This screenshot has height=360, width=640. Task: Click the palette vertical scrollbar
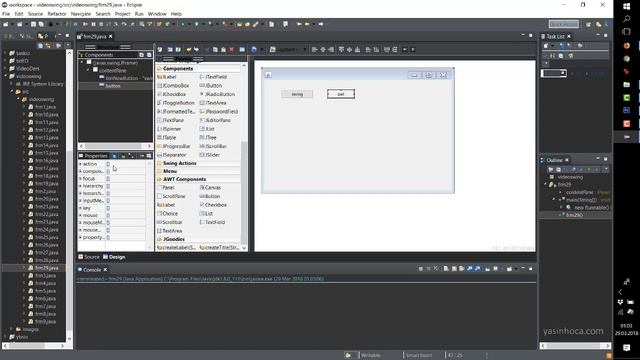click(x=244, y=192)
